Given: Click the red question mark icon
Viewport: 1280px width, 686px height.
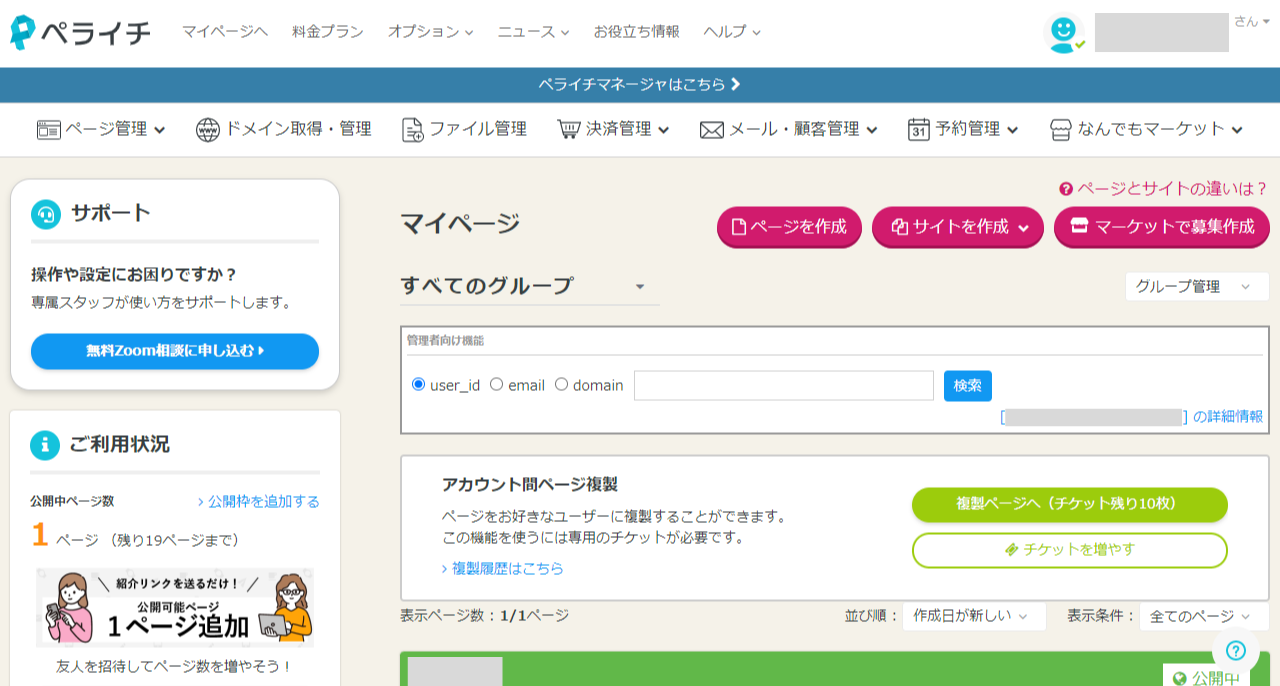Looking at the screenshot, I should click(x=1066, y=189).
